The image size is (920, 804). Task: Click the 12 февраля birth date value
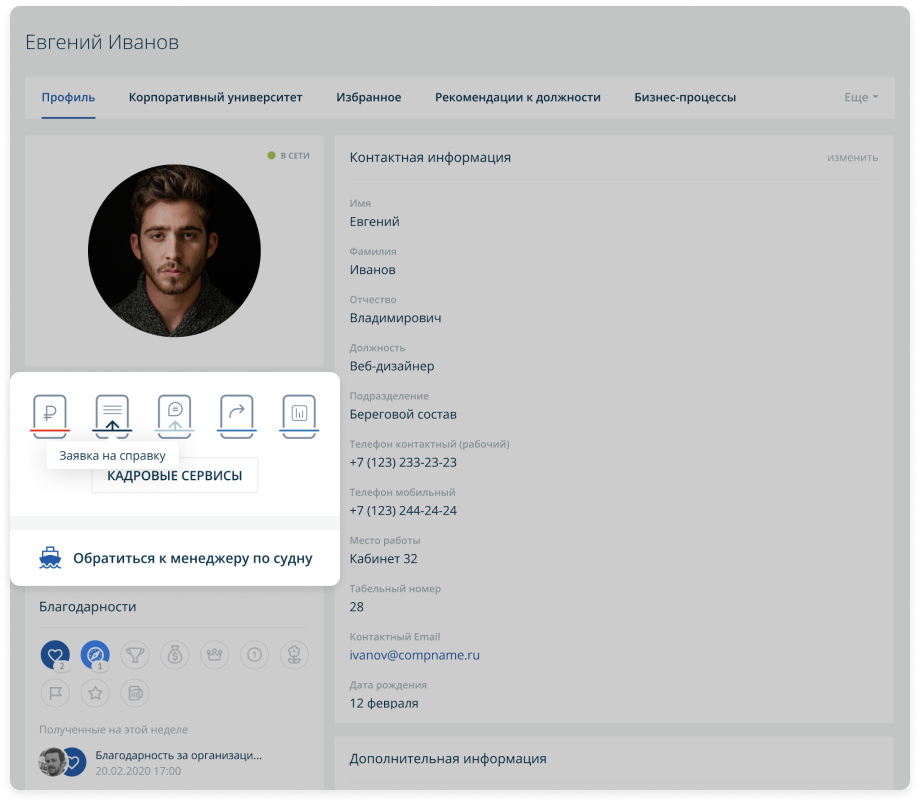[384, 703]
